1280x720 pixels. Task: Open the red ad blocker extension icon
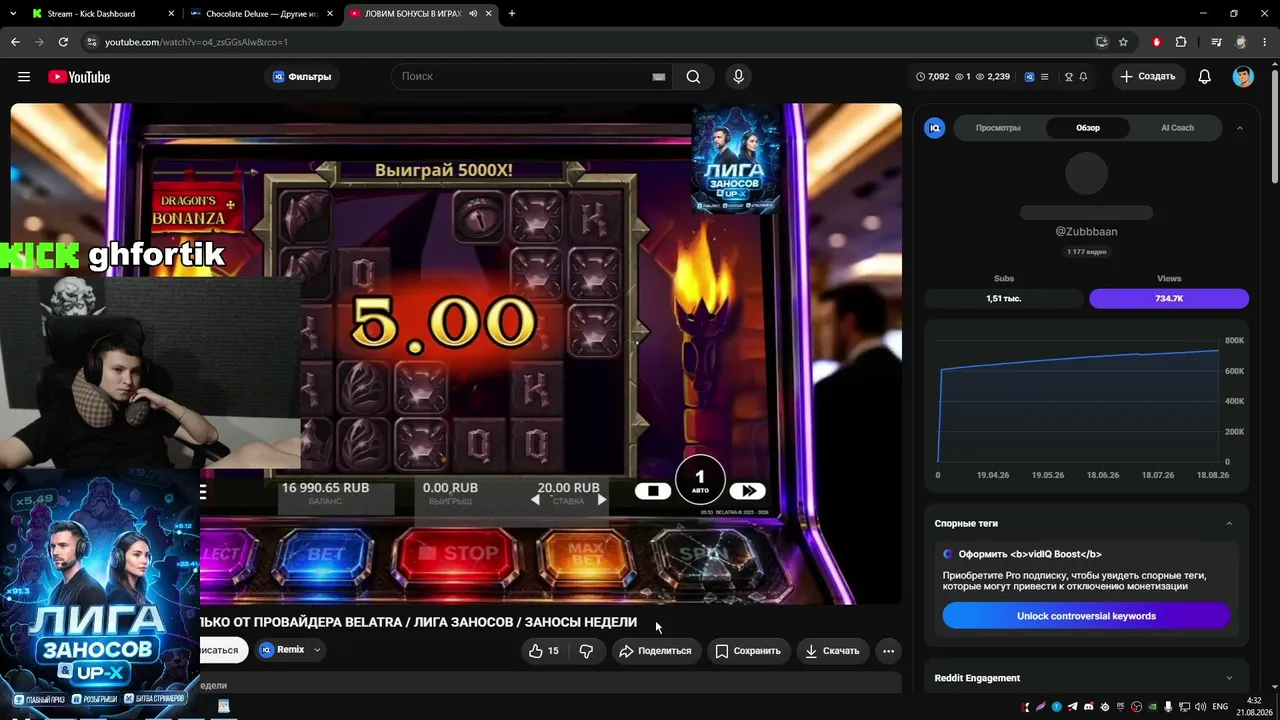1157,42
